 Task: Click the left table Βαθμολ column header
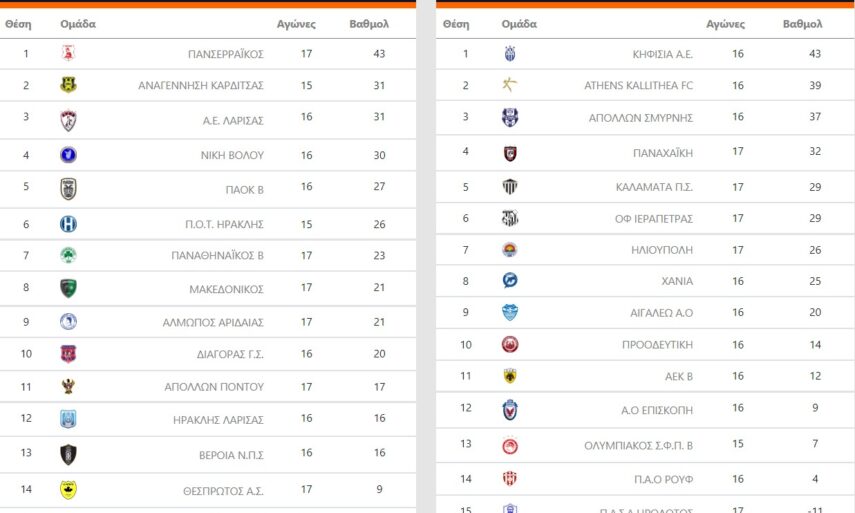point(369,24)
